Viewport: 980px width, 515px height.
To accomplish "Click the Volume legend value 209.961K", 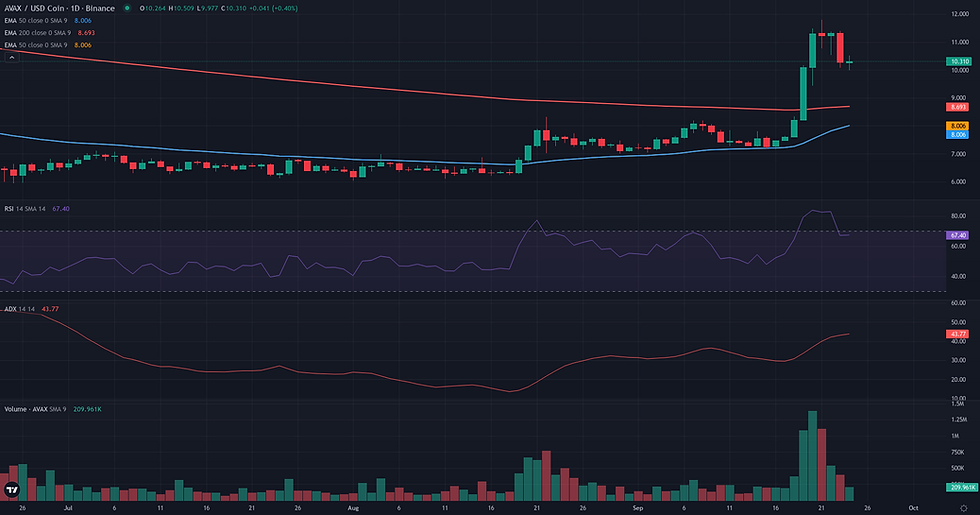I will [x=88, y=409].
